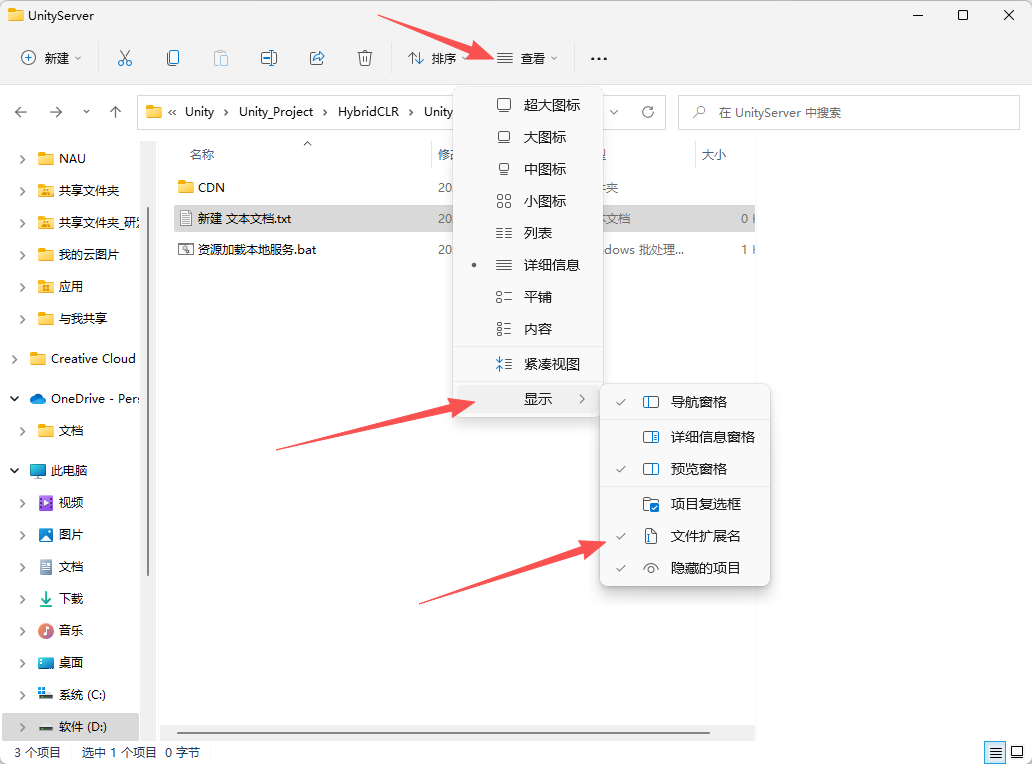The height and width of the screenshot is (764, 1032).
Task: Go up one folder level arrow
Action: pos(115,112)
